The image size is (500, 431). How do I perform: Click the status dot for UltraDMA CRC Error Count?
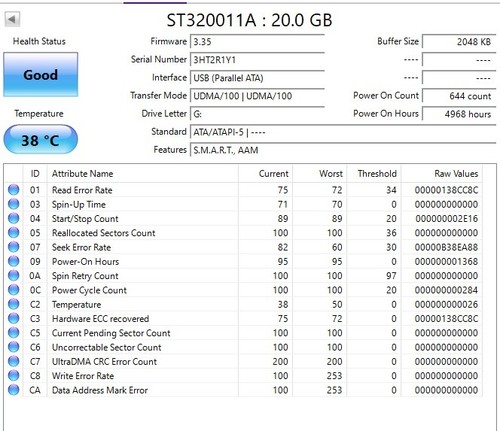[14, 361]
